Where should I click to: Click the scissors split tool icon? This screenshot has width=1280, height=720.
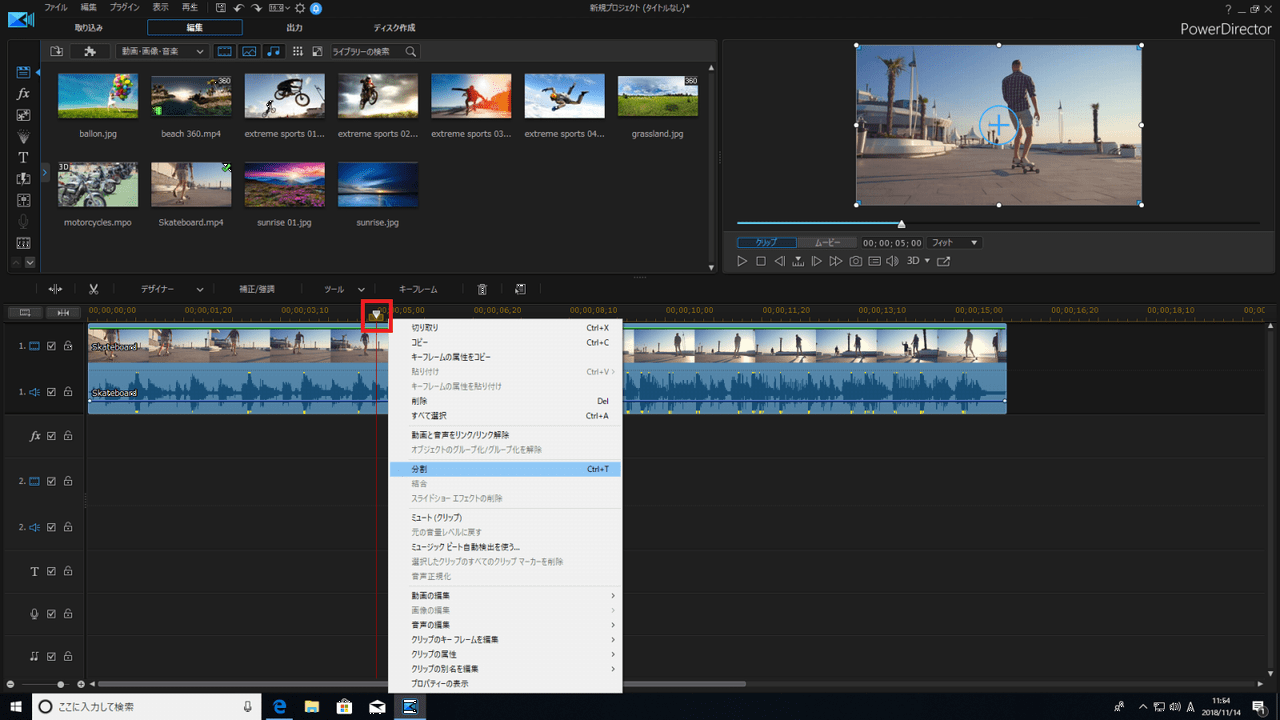pyautogui.click(x=93, y=289)
